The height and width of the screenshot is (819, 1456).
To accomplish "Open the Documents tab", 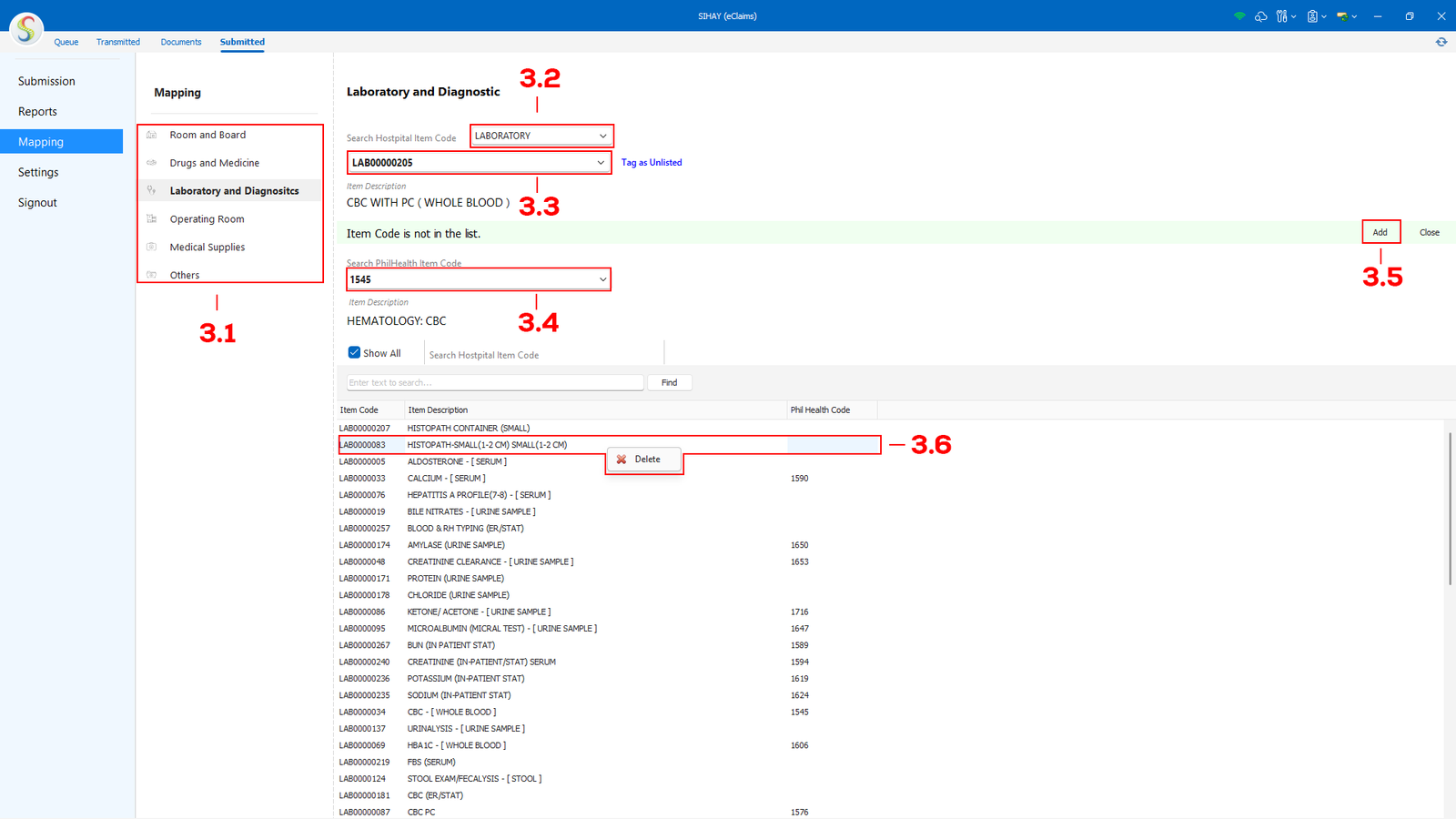I will tap(181, 42).
